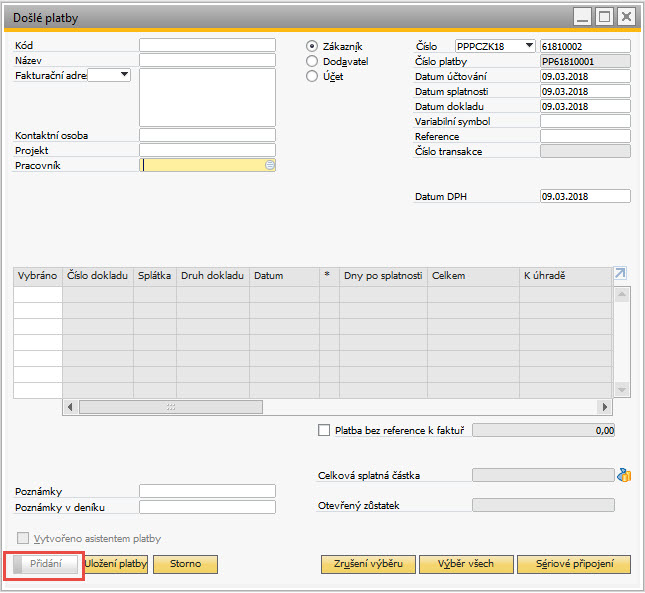Open payment means coins icon
This screenshot has height=593, width=645.
[624, 475]
